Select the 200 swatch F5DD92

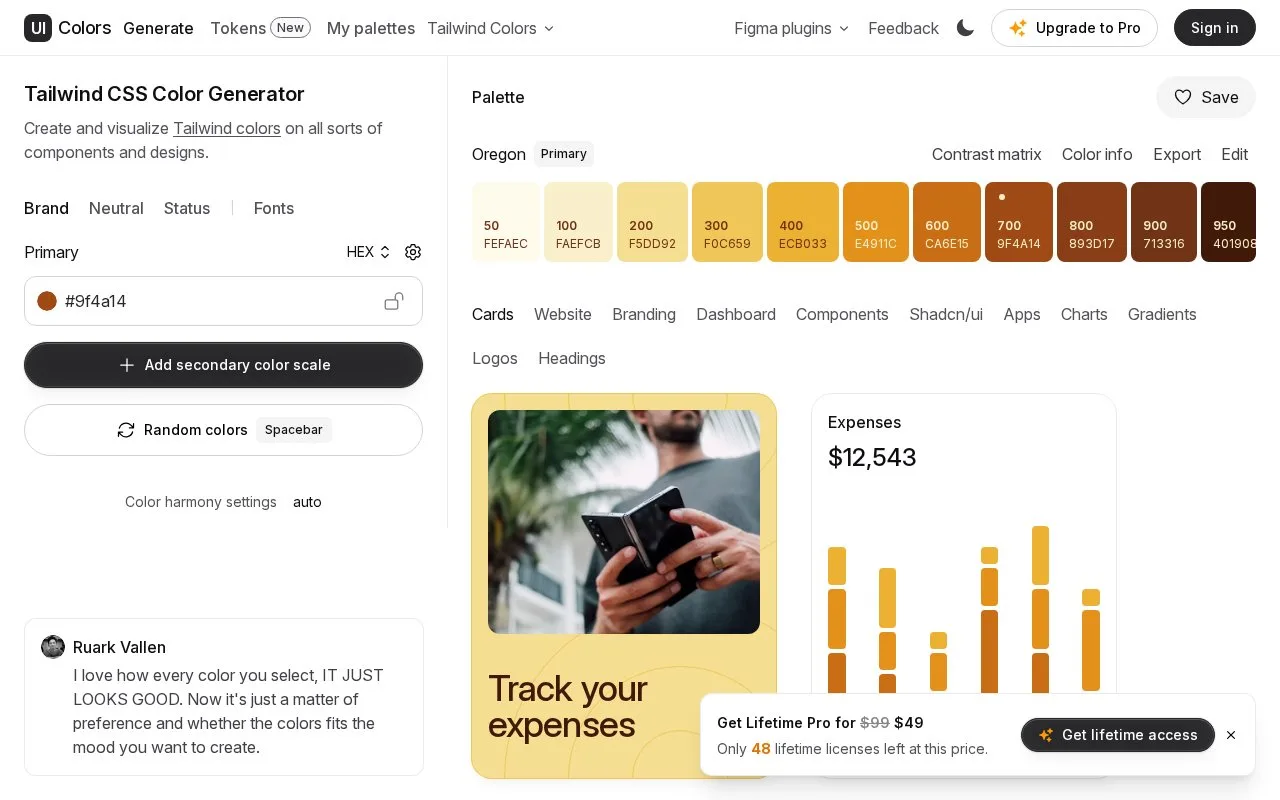pos(652,222)
